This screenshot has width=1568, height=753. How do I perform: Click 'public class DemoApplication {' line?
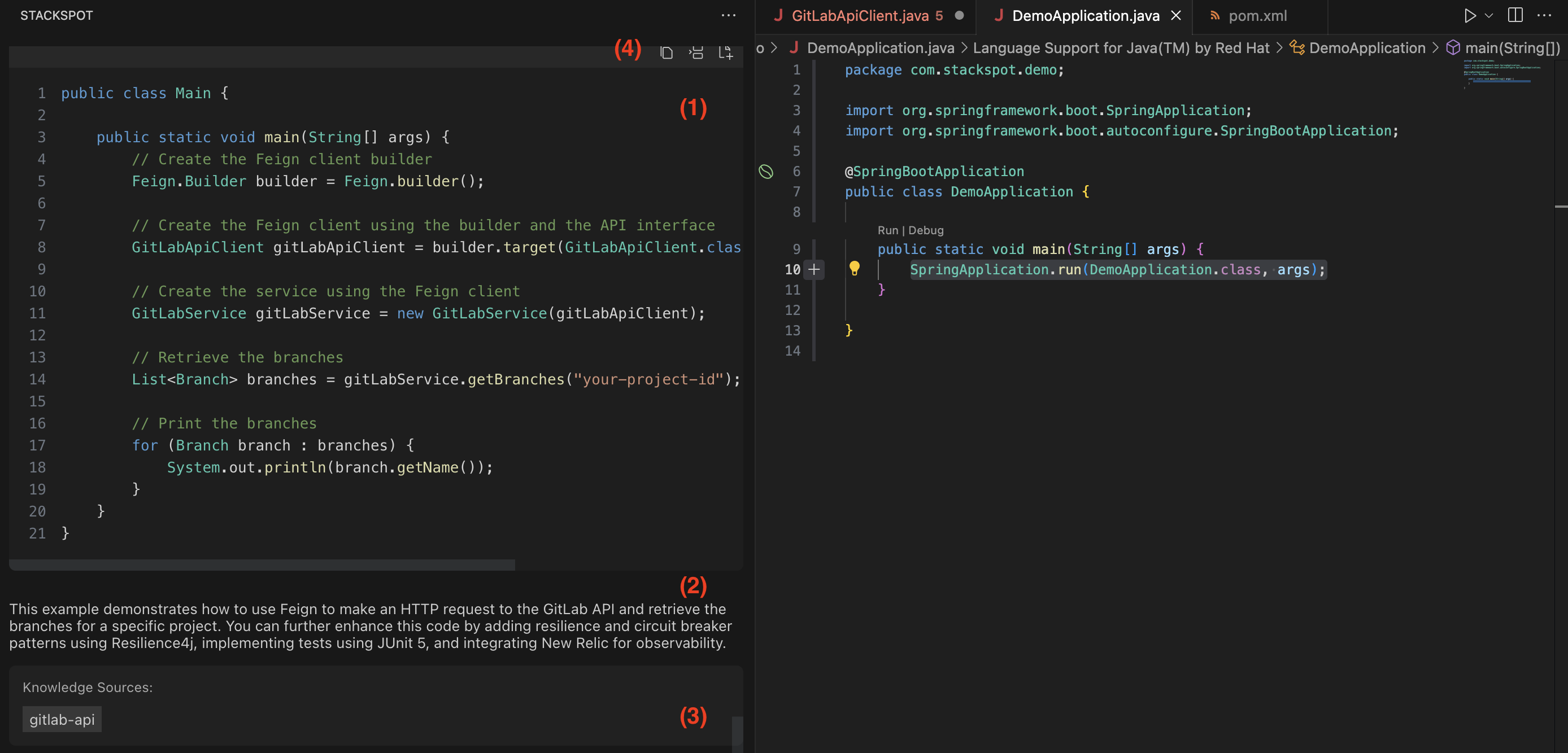click(966, 191)
